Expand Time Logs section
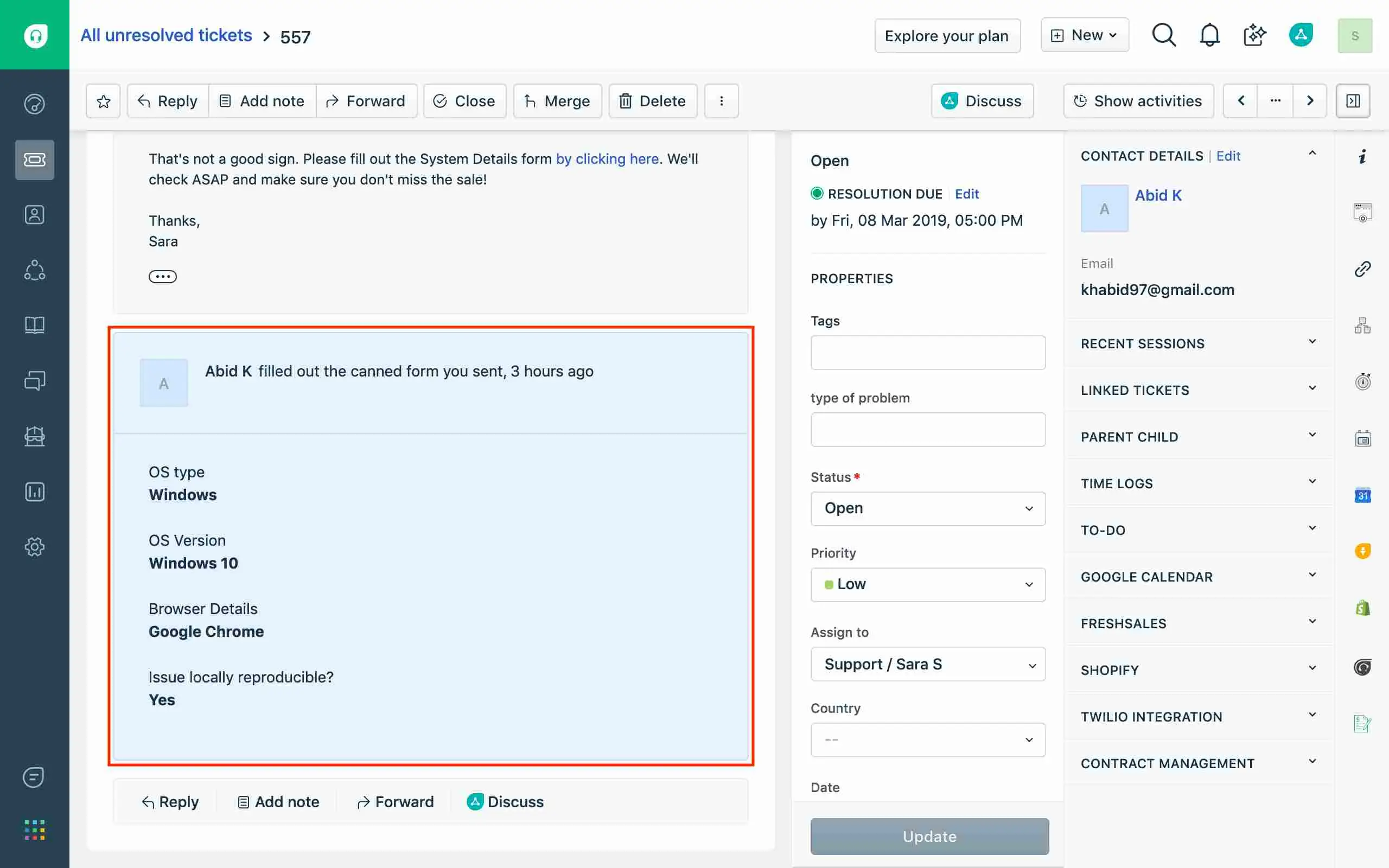Screen dimensions: 1389x868 (x=1199, y=483)
